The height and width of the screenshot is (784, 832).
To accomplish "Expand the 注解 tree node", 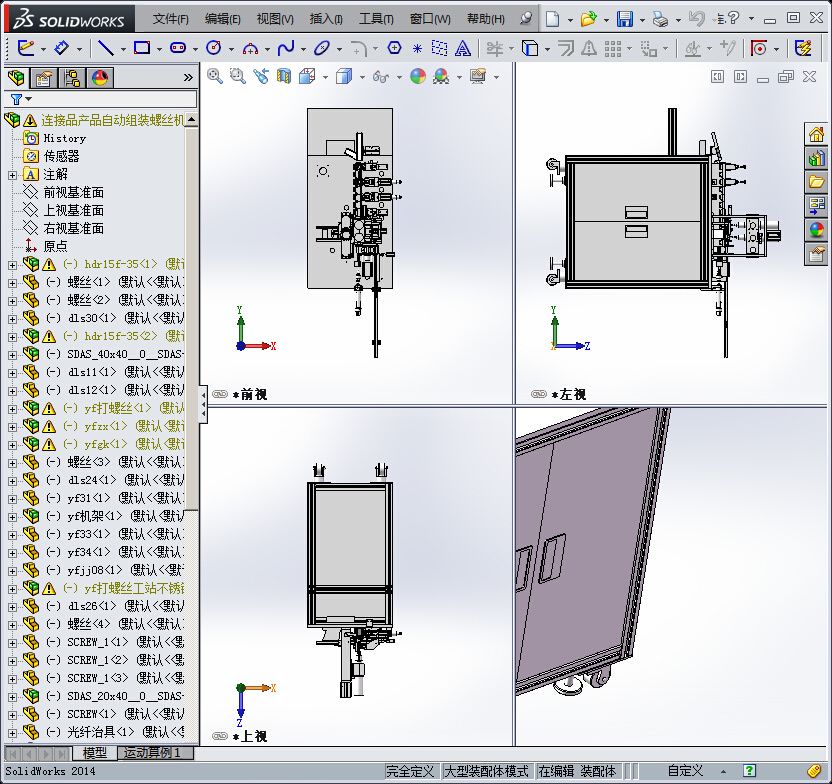I will pos(12,175).
